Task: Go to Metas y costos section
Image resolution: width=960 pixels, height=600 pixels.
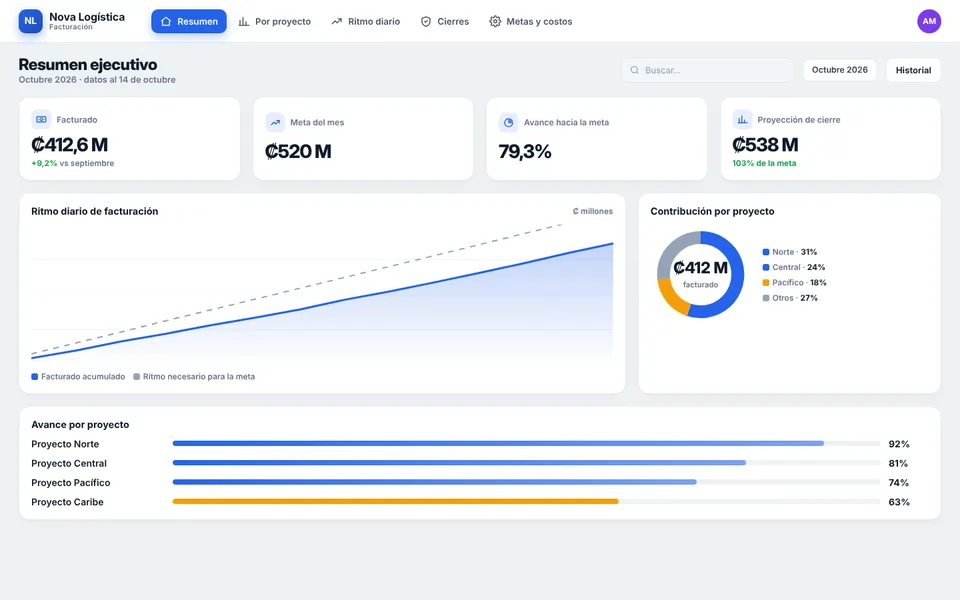Action: [x=531, y=21]
